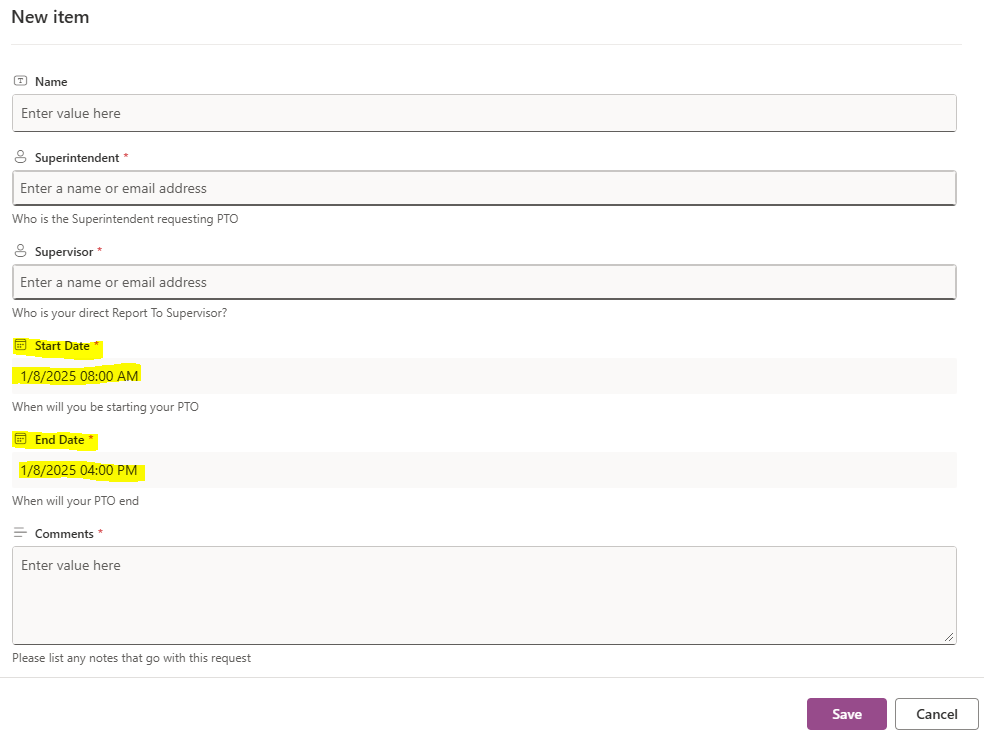
Task: Click the Start Date field label
Action: click(x=62, y=346)
